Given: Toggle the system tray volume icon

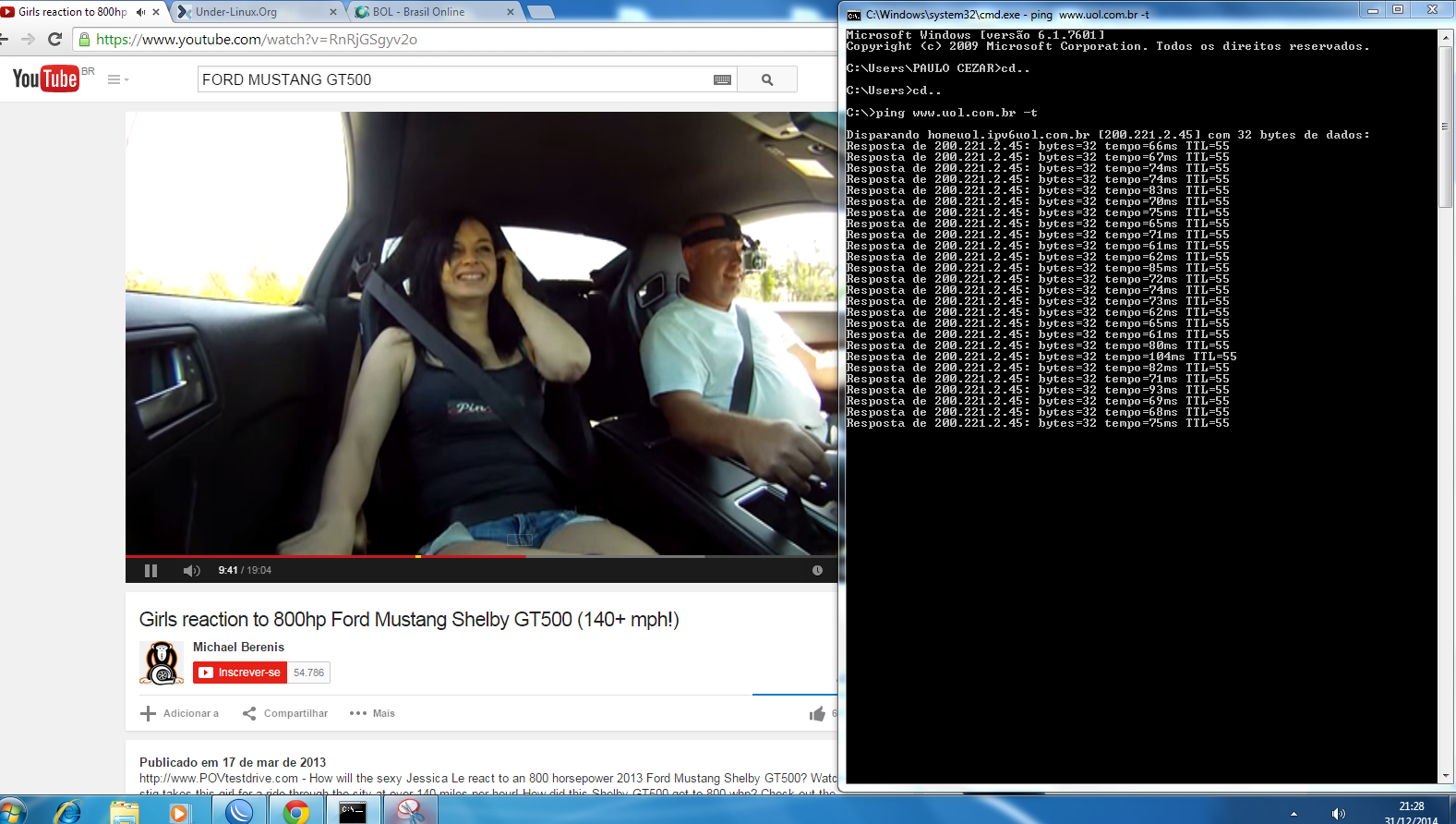Looking at the screenshot, I should tap(1338, 814).
